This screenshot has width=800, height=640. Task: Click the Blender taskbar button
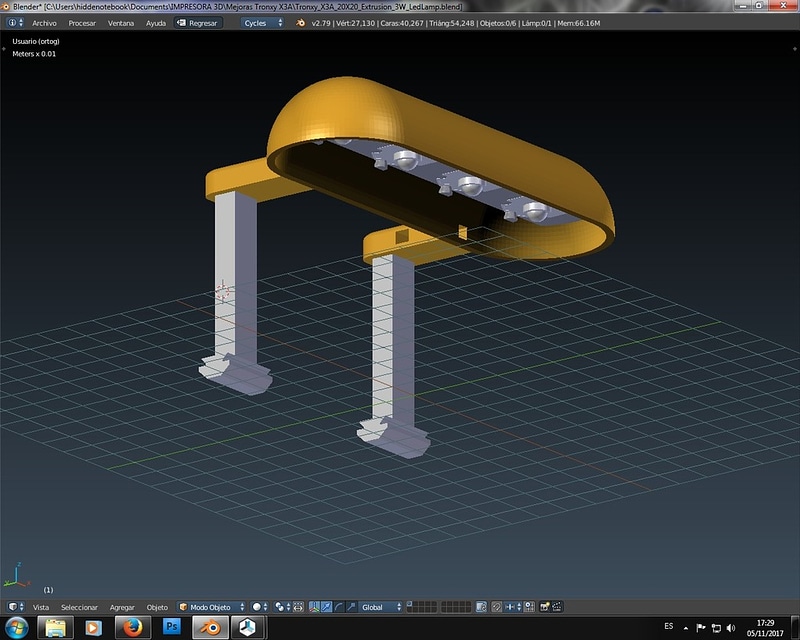(x=210, y=628)
